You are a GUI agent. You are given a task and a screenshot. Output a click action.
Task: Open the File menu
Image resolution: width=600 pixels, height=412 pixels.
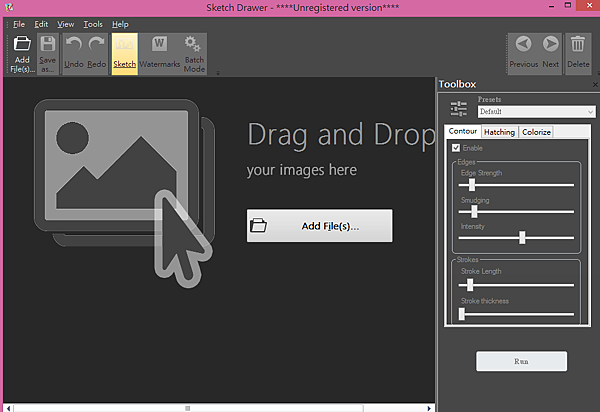coord(19,23)
